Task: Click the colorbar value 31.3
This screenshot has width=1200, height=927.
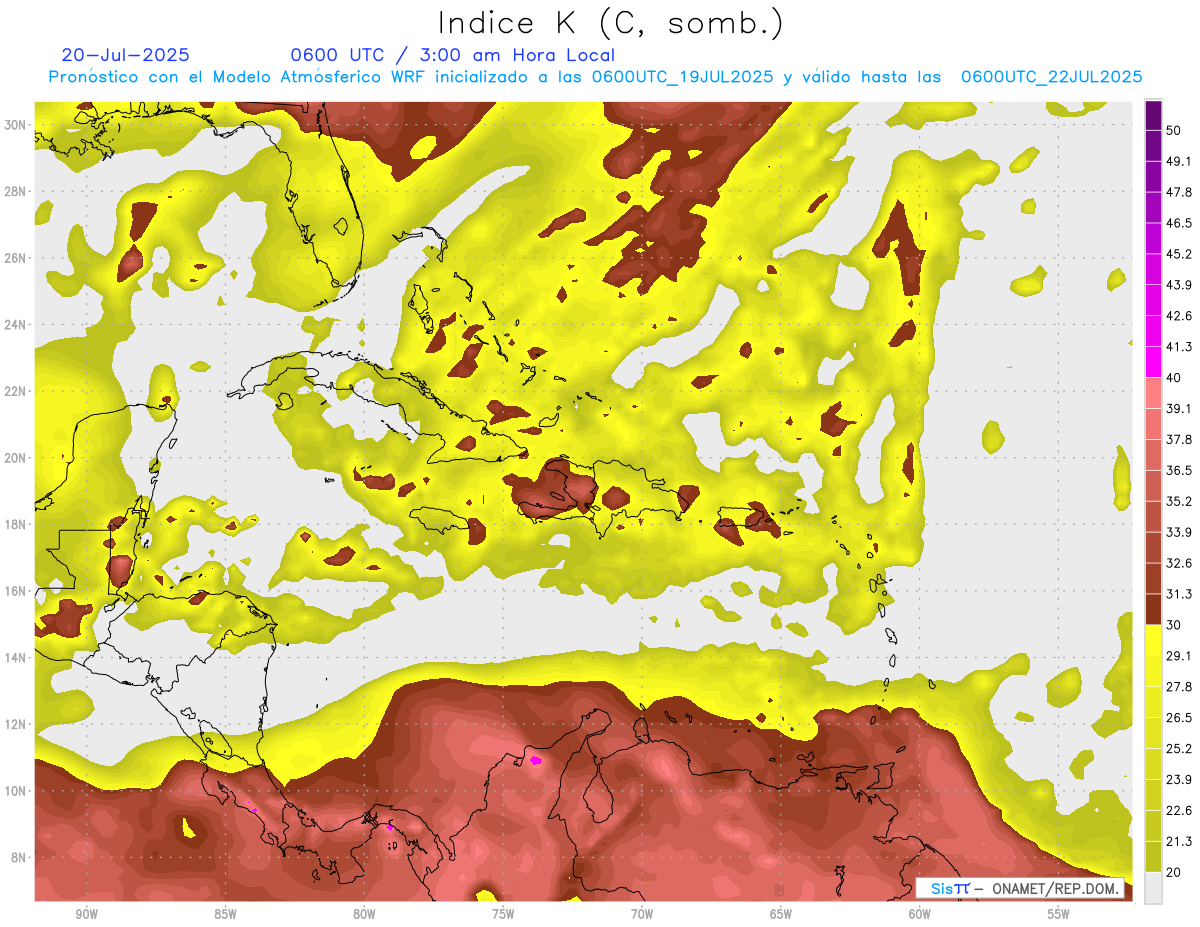Action: pyautogui.click(x=1178, y=594)
